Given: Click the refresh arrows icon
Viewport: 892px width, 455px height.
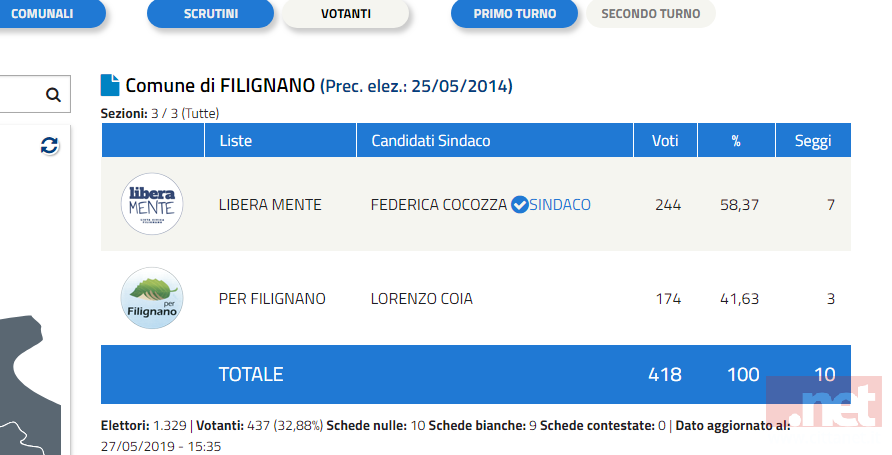Looking at the screenshot, I should (49, 146).
